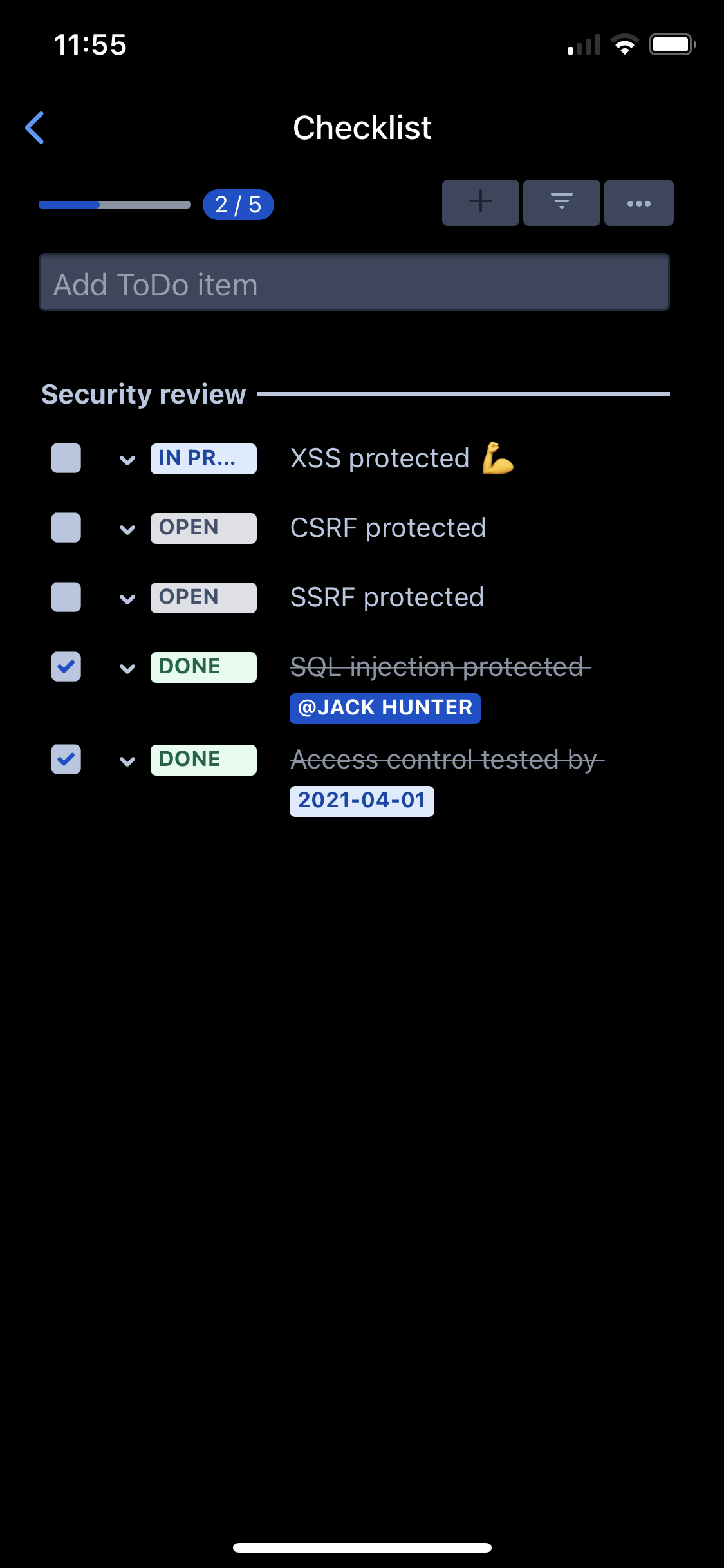The image size is (724, 1568).
Task: Tap the back arrow icon
Action: pyautogui.click(x=35, y=127)
